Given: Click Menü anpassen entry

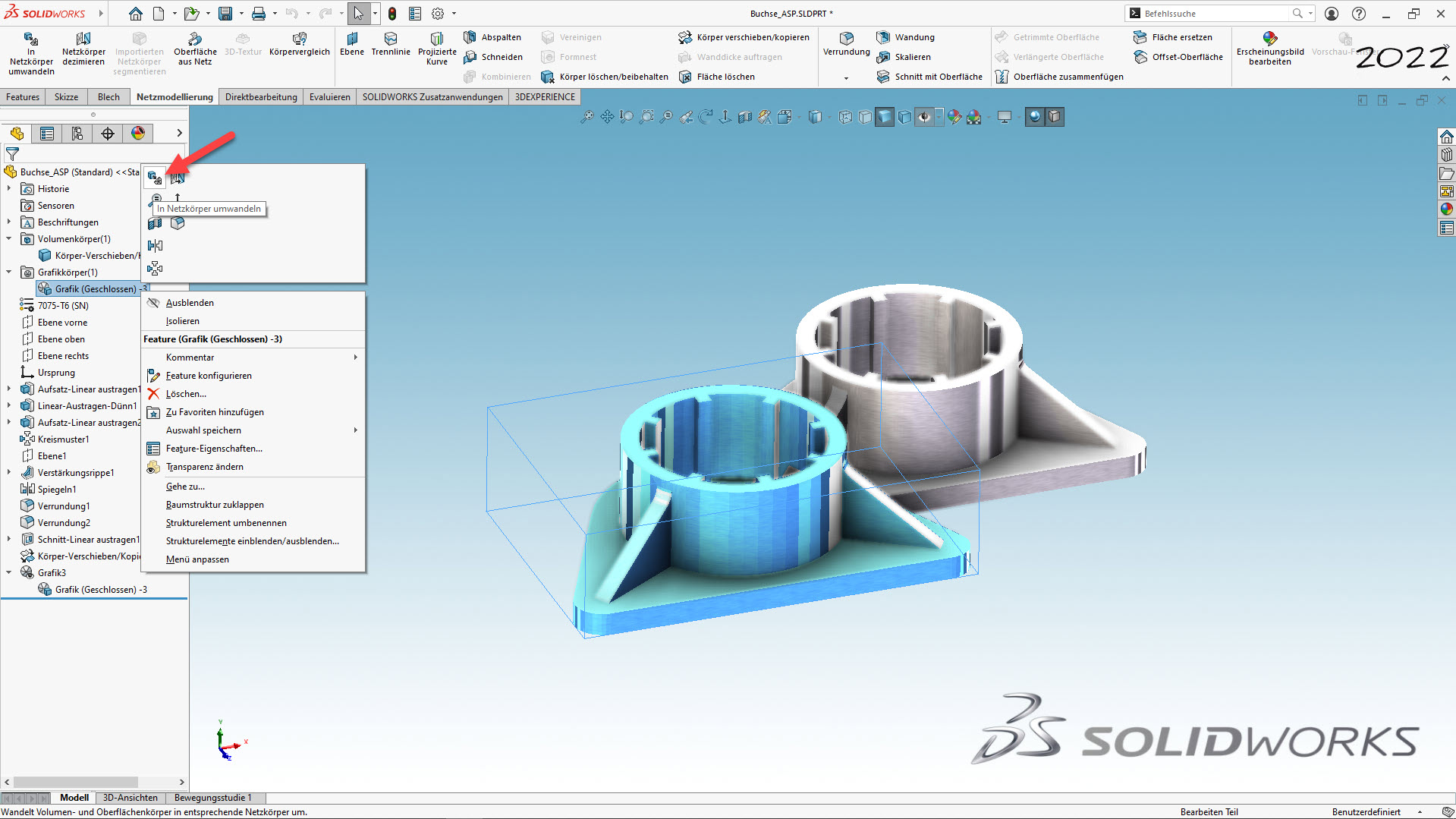Looking at the screenshot, I should point(253,559).
